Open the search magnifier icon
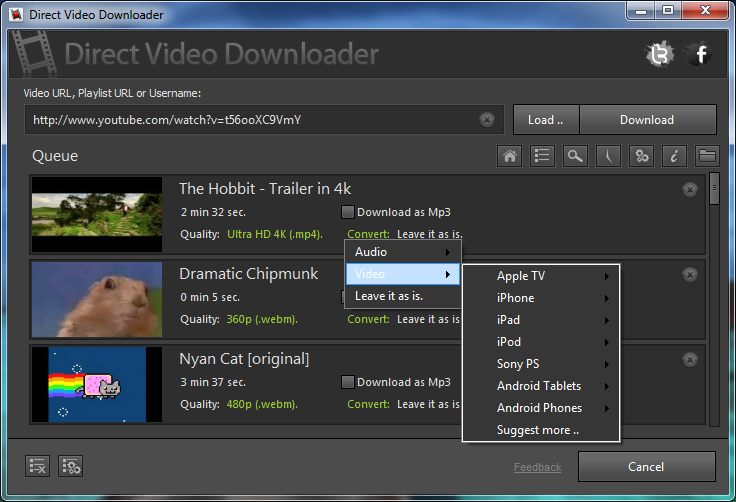This screenshot has width=736, height=502. point(575,156)
